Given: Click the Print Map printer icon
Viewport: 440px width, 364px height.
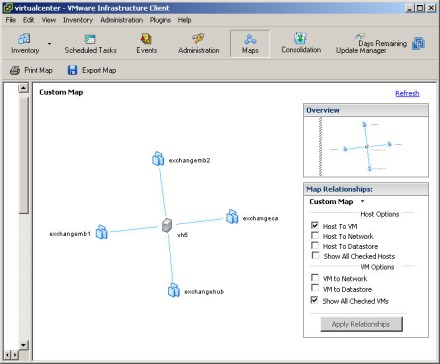Looking at the screenshot, I should point(15,70).
